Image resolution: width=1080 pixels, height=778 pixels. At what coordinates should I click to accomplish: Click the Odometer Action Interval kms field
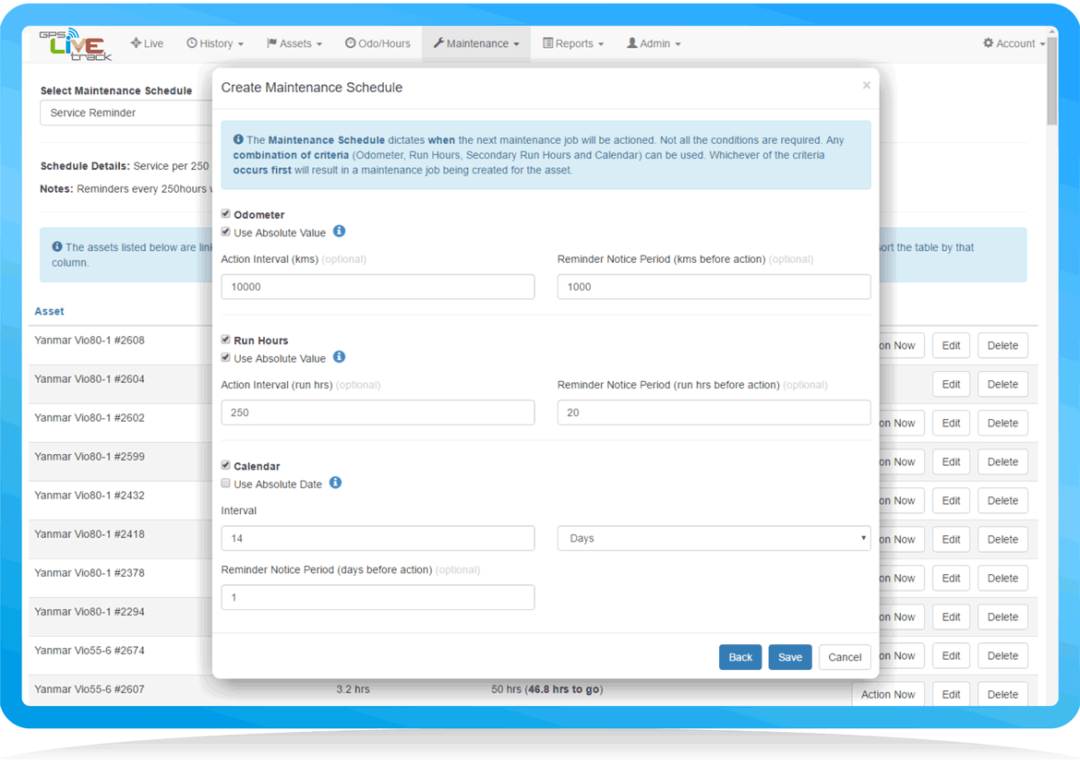[377, 287]
